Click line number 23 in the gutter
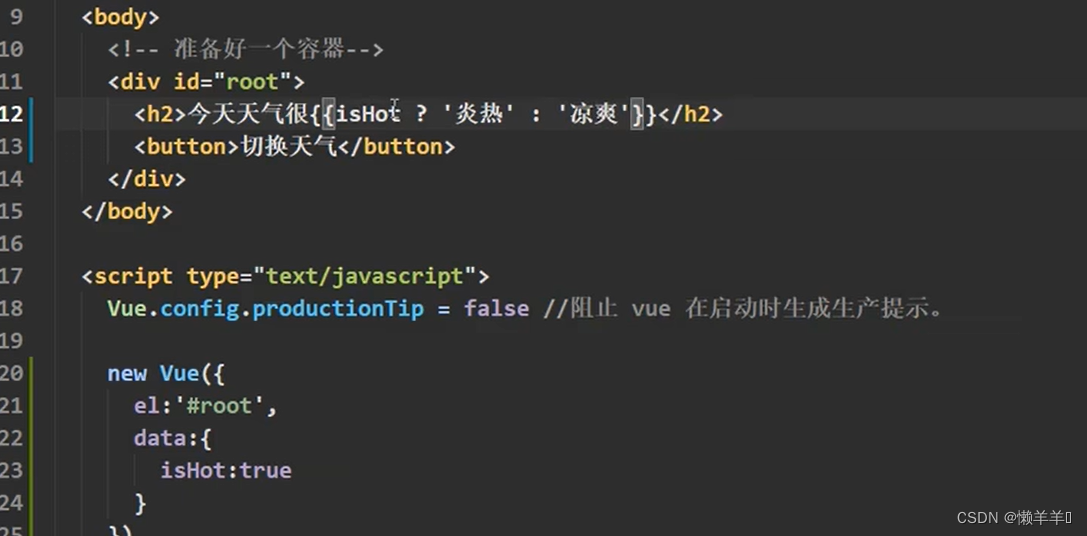The width and height of the screenshot is (1087, 536). [11, 470]
